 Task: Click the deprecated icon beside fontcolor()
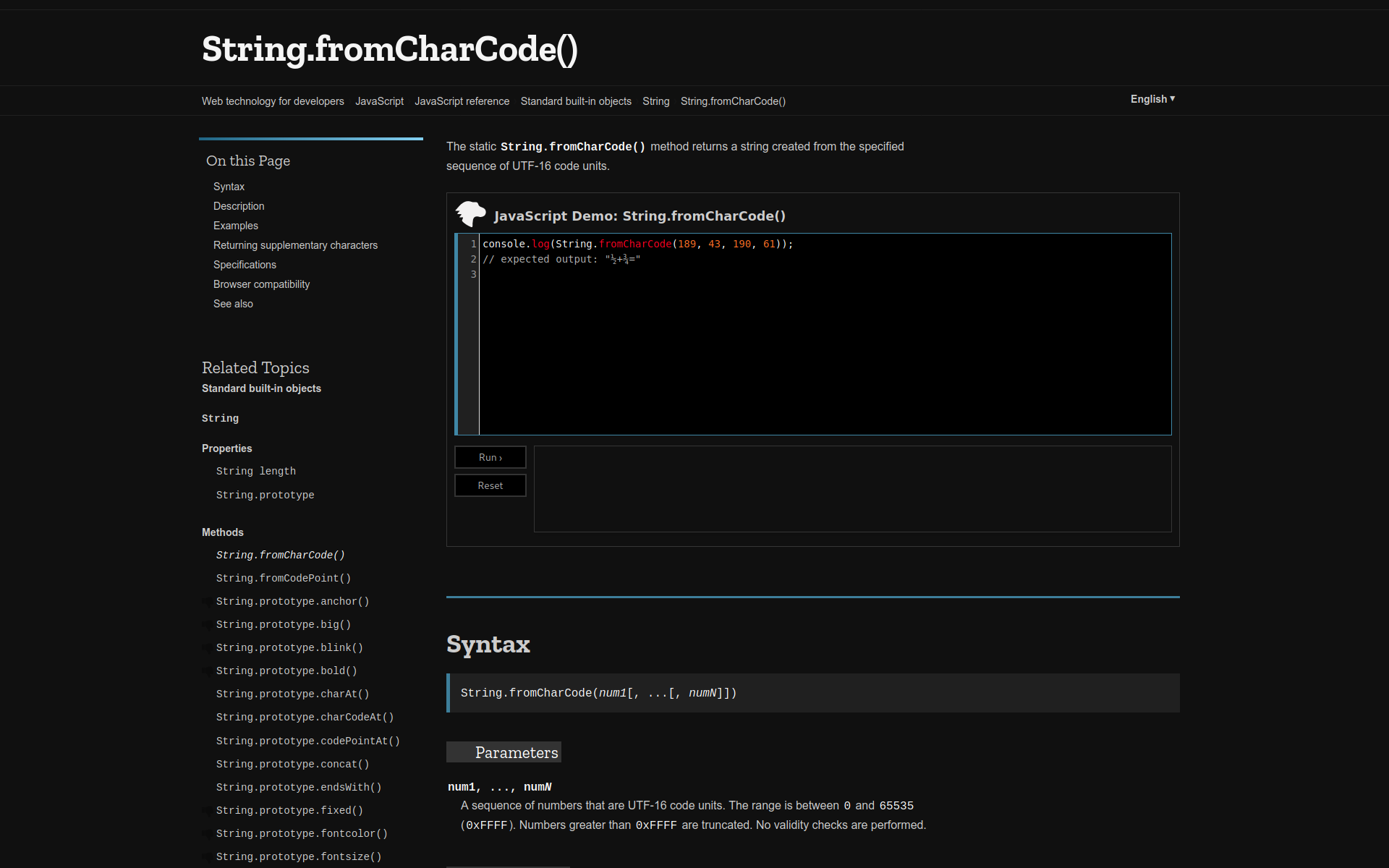click(x=208, y=835)
